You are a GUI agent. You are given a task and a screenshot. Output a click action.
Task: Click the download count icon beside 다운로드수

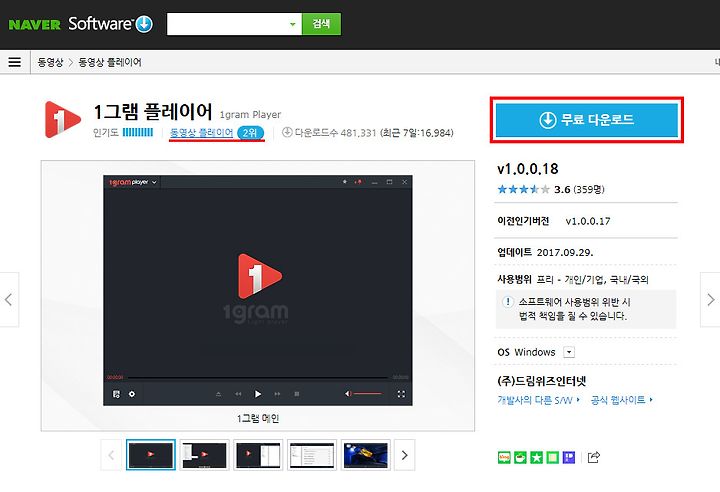(287, 132)
